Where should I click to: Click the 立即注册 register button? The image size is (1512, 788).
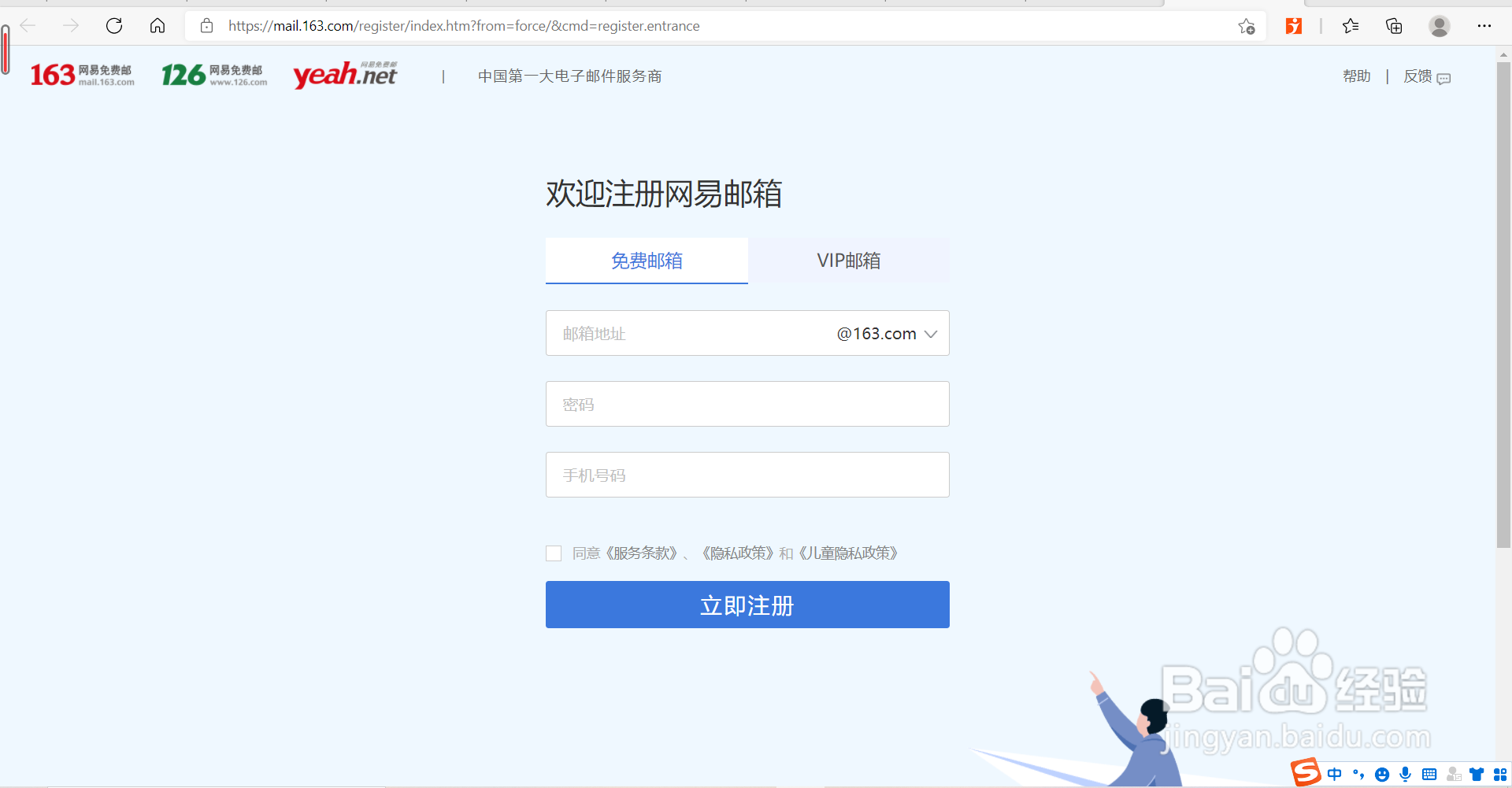click(747, 605)
